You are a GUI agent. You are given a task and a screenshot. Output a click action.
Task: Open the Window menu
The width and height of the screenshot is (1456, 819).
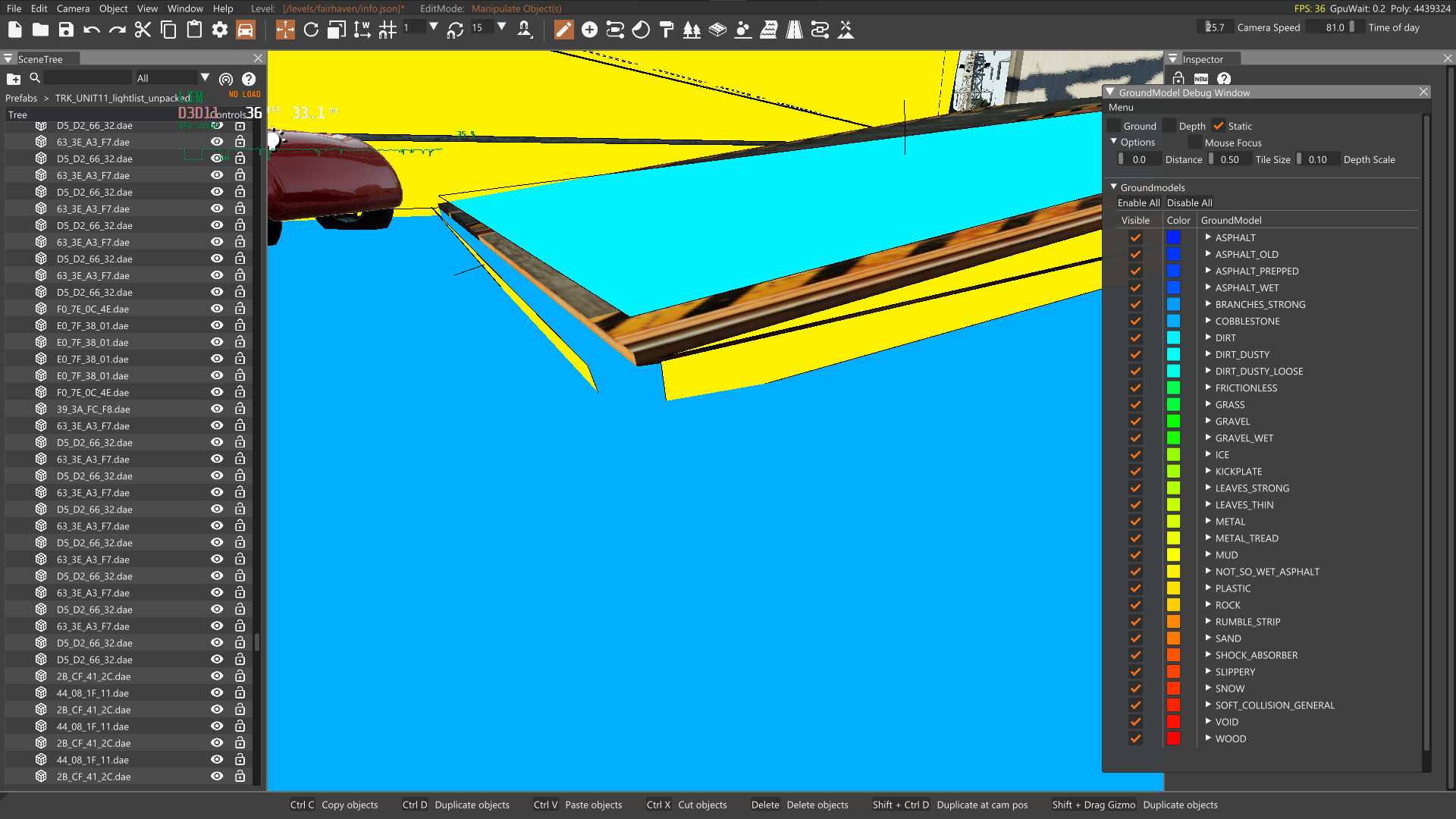click(185, 8)
